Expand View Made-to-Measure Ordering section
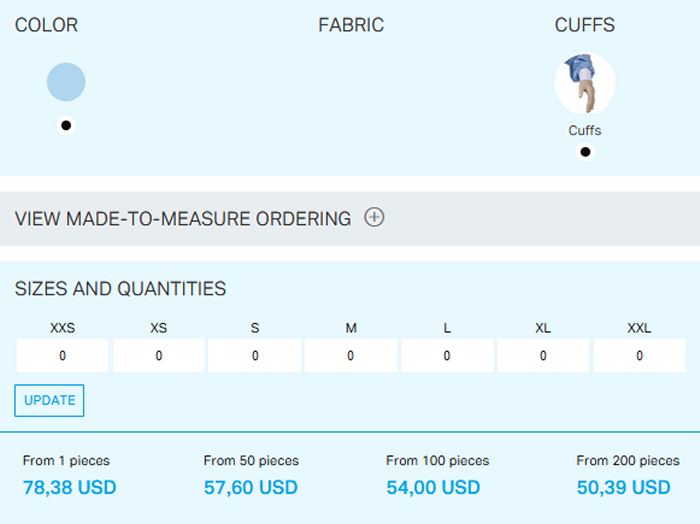700x524 pixels. (x=183, y=218)
